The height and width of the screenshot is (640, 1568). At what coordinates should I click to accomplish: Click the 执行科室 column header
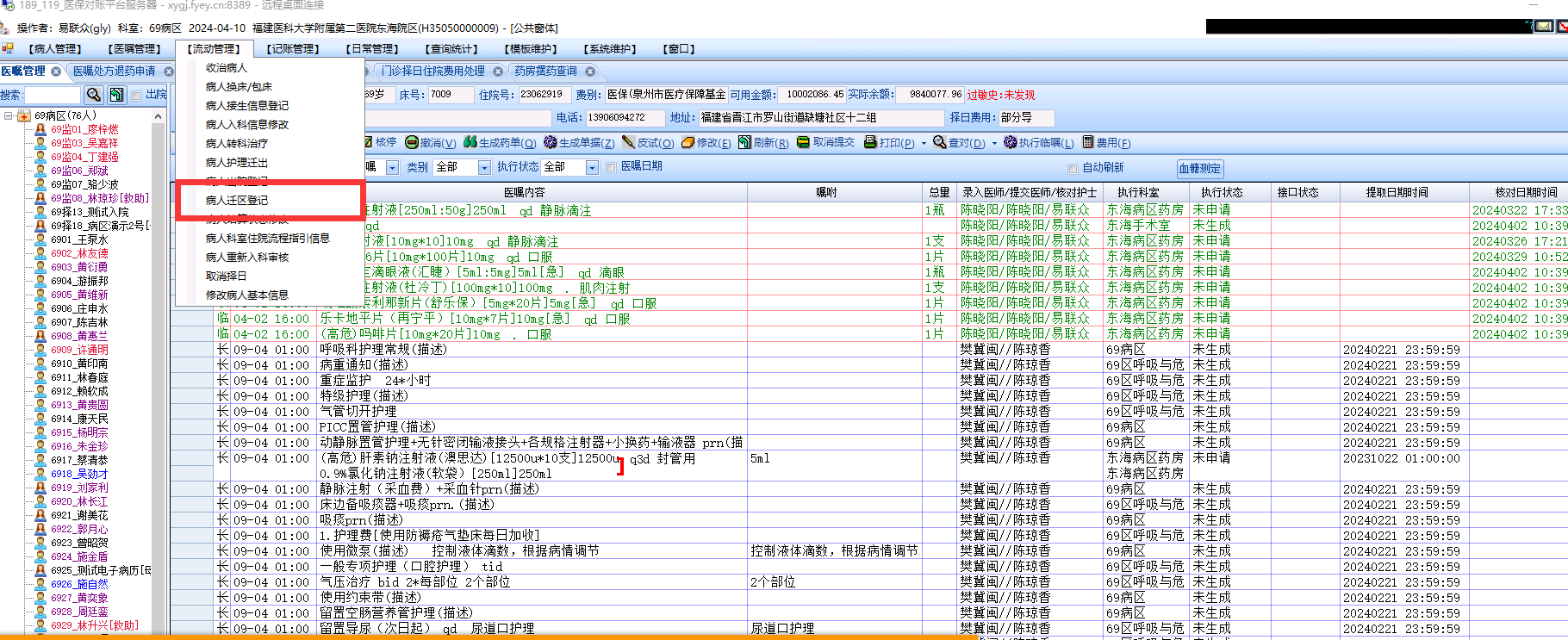coord(1138,193)
